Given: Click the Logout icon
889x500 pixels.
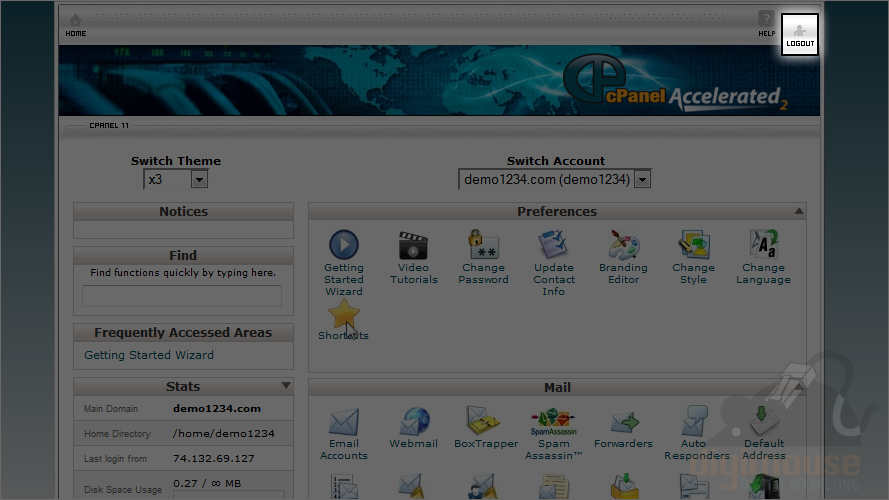Looking at the screenshot, I should point(800,34).
